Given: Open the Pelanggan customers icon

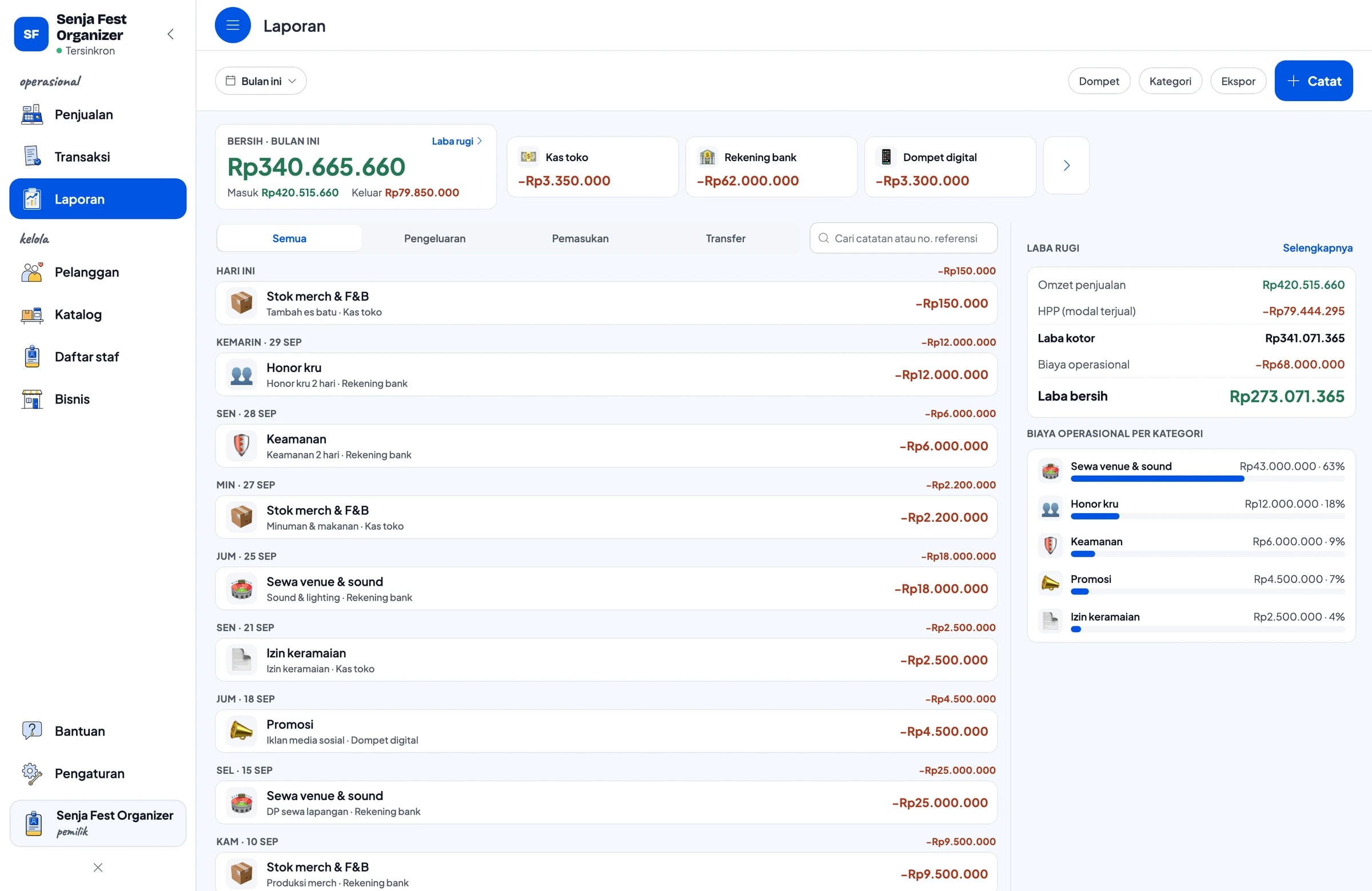Looking at the screenshot, I should (31, 272).
